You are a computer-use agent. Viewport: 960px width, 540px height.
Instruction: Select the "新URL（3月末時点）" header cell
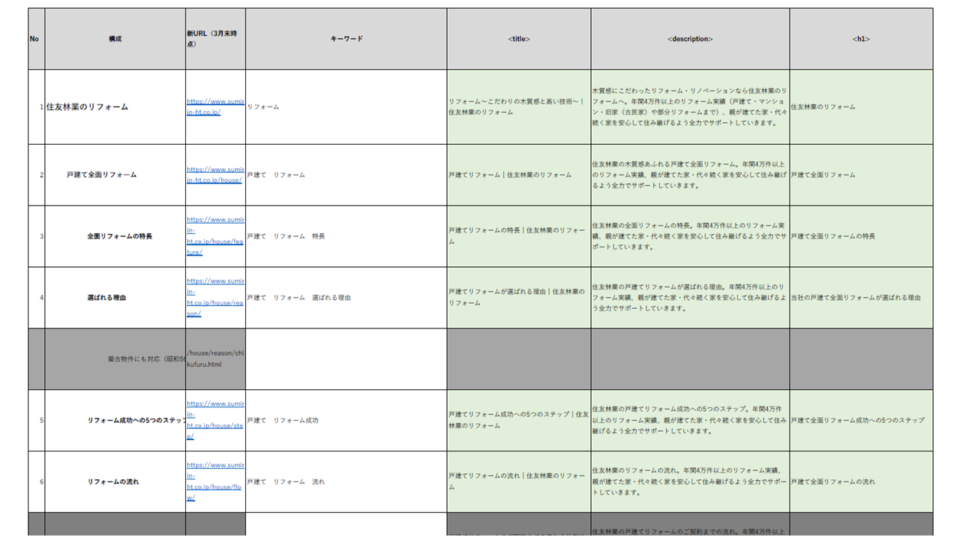[216, 39]
